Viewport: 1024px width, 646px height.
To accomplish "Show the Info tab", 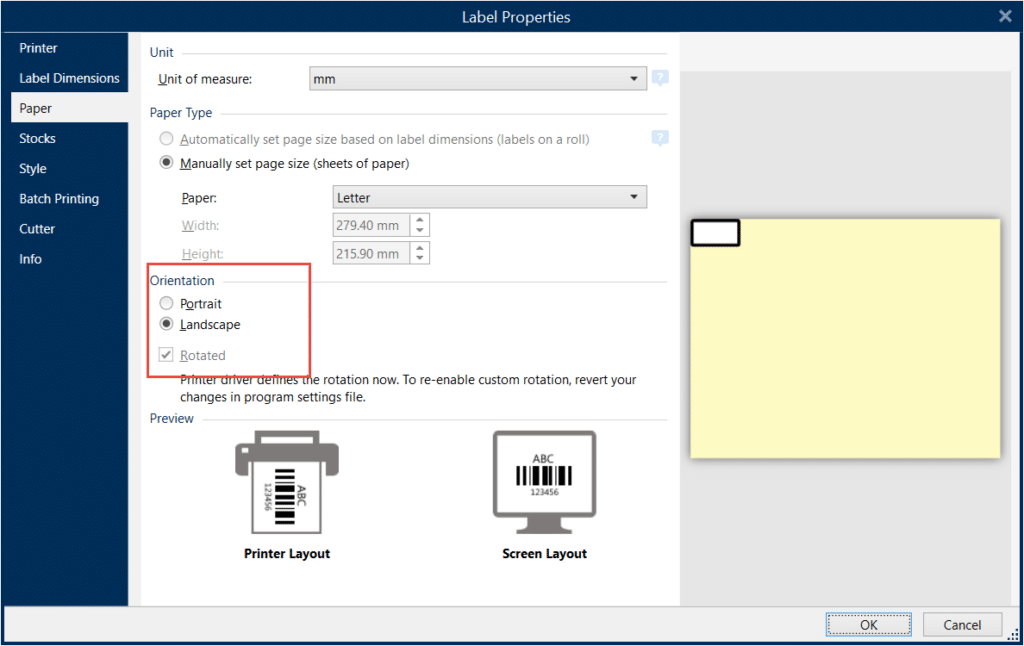I will pyautogui.click(x=69, y=259).
